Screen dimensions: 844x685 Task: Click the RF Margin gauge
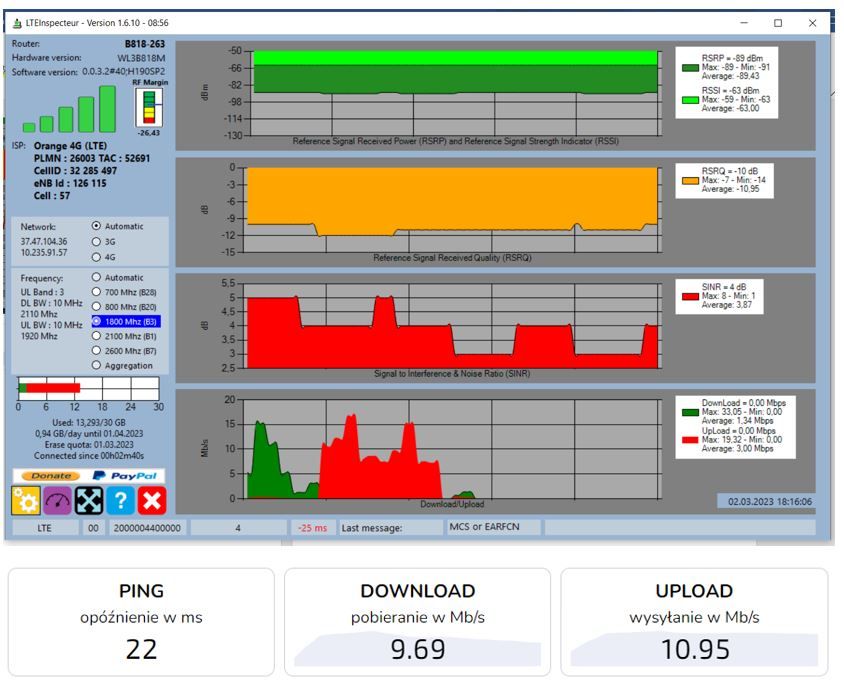pos(149,108)
